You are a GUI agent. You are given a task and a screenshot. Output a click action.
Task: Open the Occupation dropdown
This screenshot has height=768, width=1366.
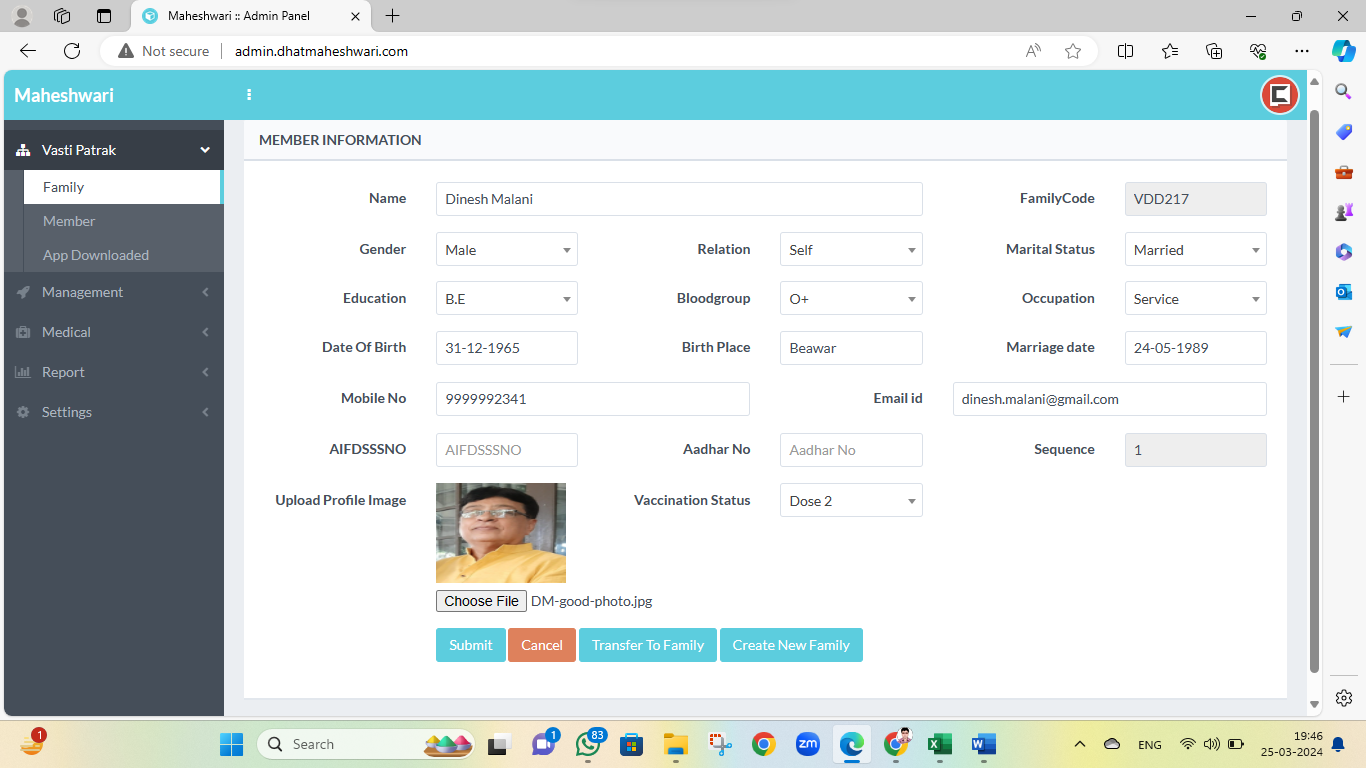click(1196, 299)
